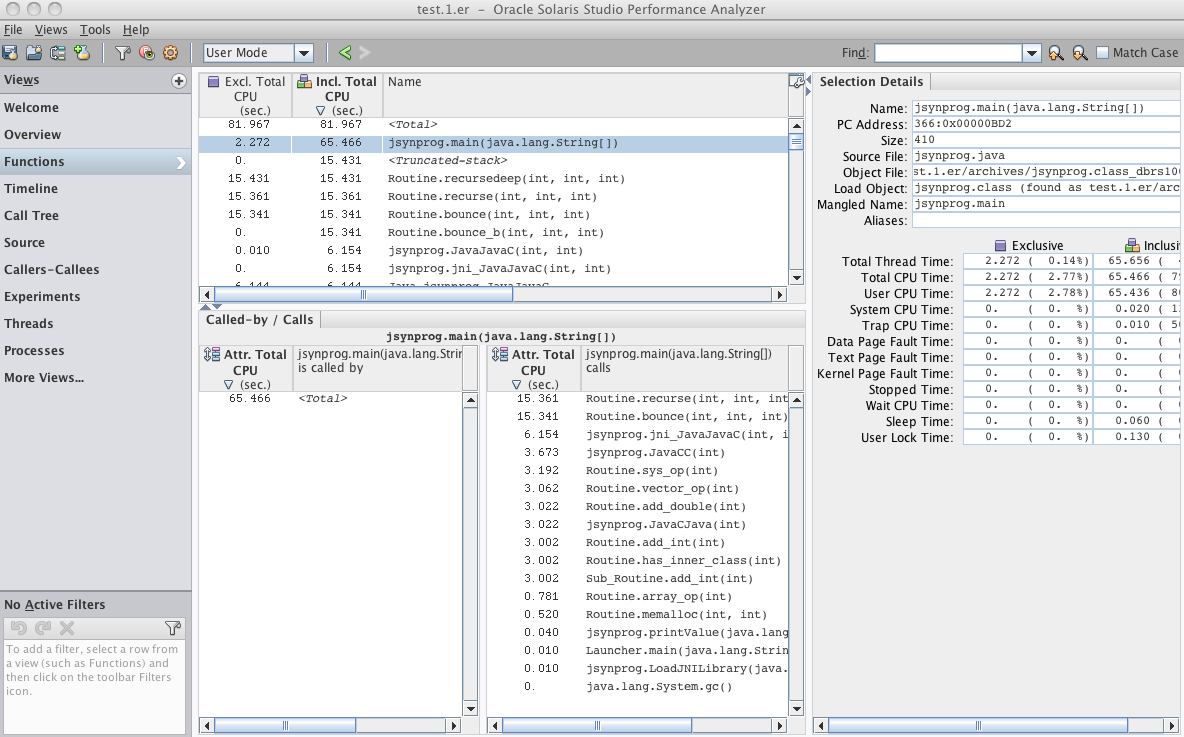Click the Incl. Total CPU column icon
1184x737 pixels.
pos(304,82)
